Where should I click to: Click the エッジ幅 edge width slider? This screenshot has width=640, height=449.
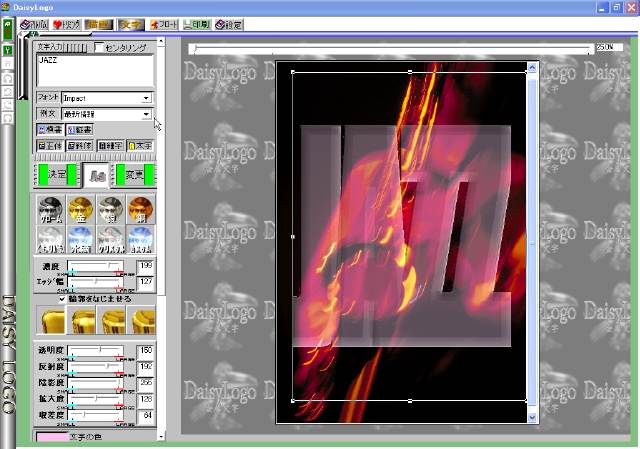(x=96, y=282)
